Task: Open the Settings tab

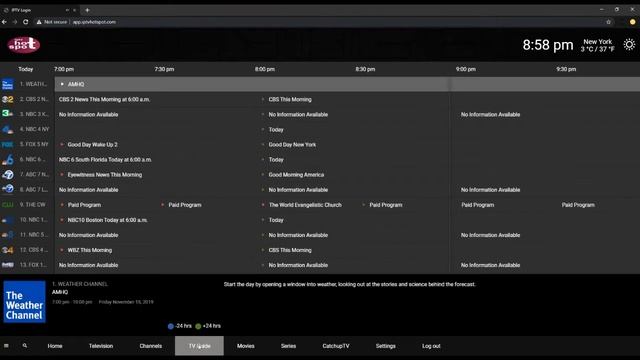Action: pyautogui.click(x=386, y=346)
